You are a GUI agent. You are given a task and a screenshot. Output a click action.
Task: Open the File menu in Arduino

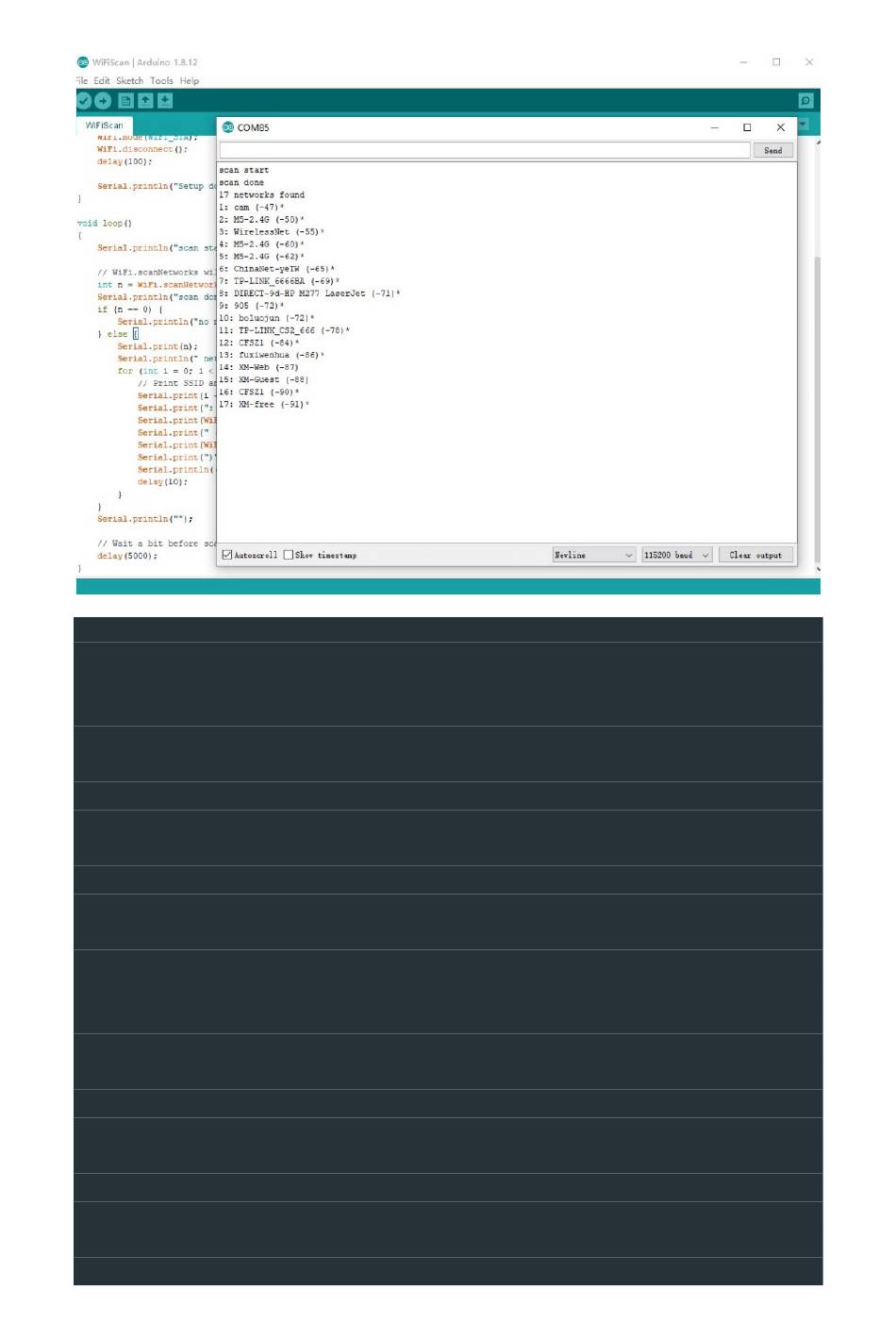82,81
